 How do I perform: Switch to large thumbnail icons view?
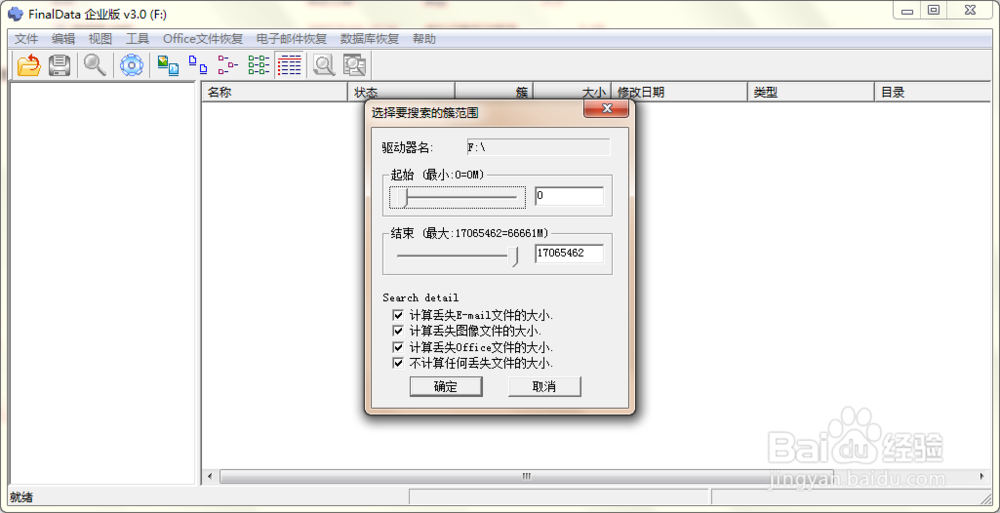point(168,65)
